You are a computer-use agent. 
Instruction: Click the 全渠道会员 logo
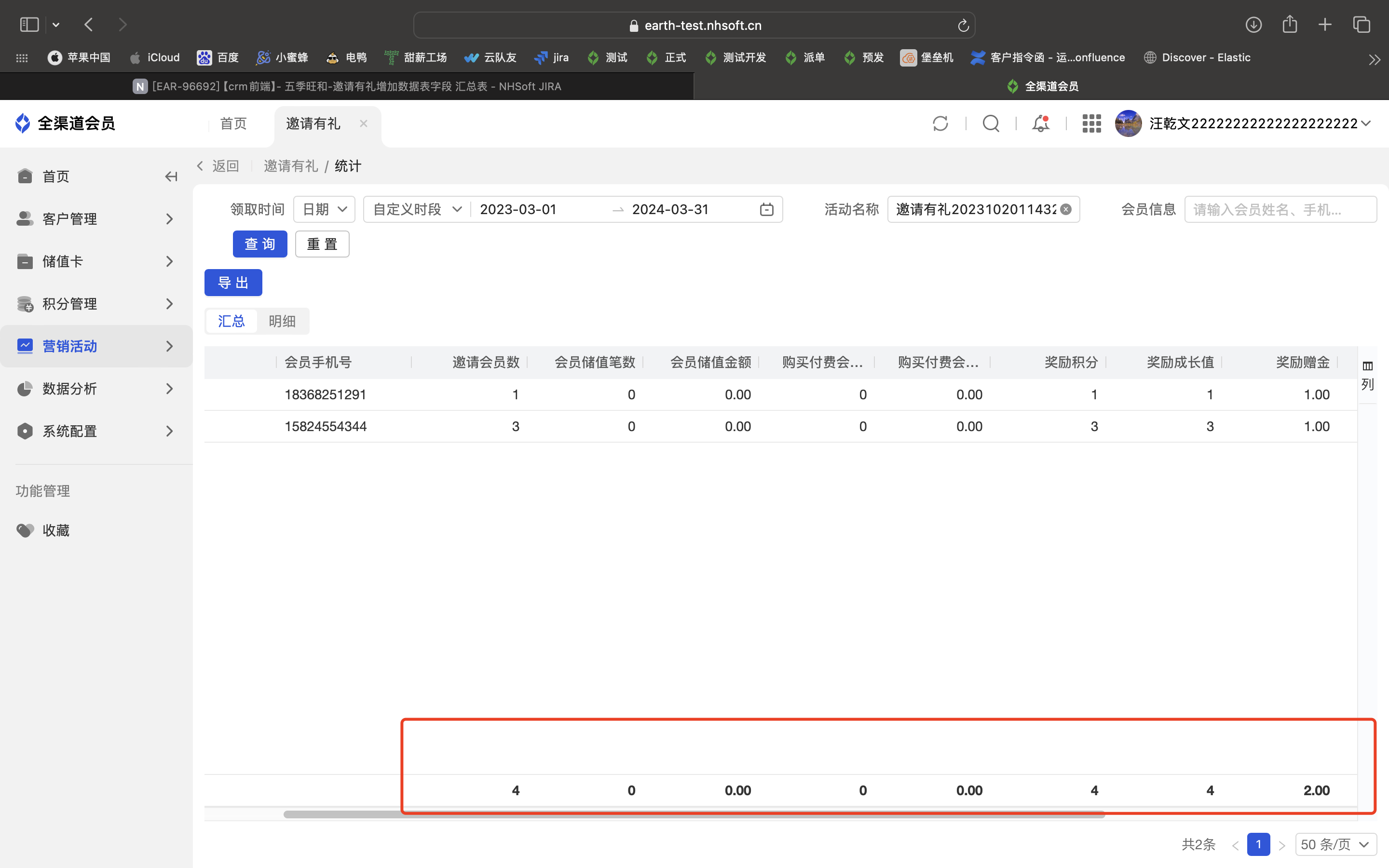click(x=65, y=123)
